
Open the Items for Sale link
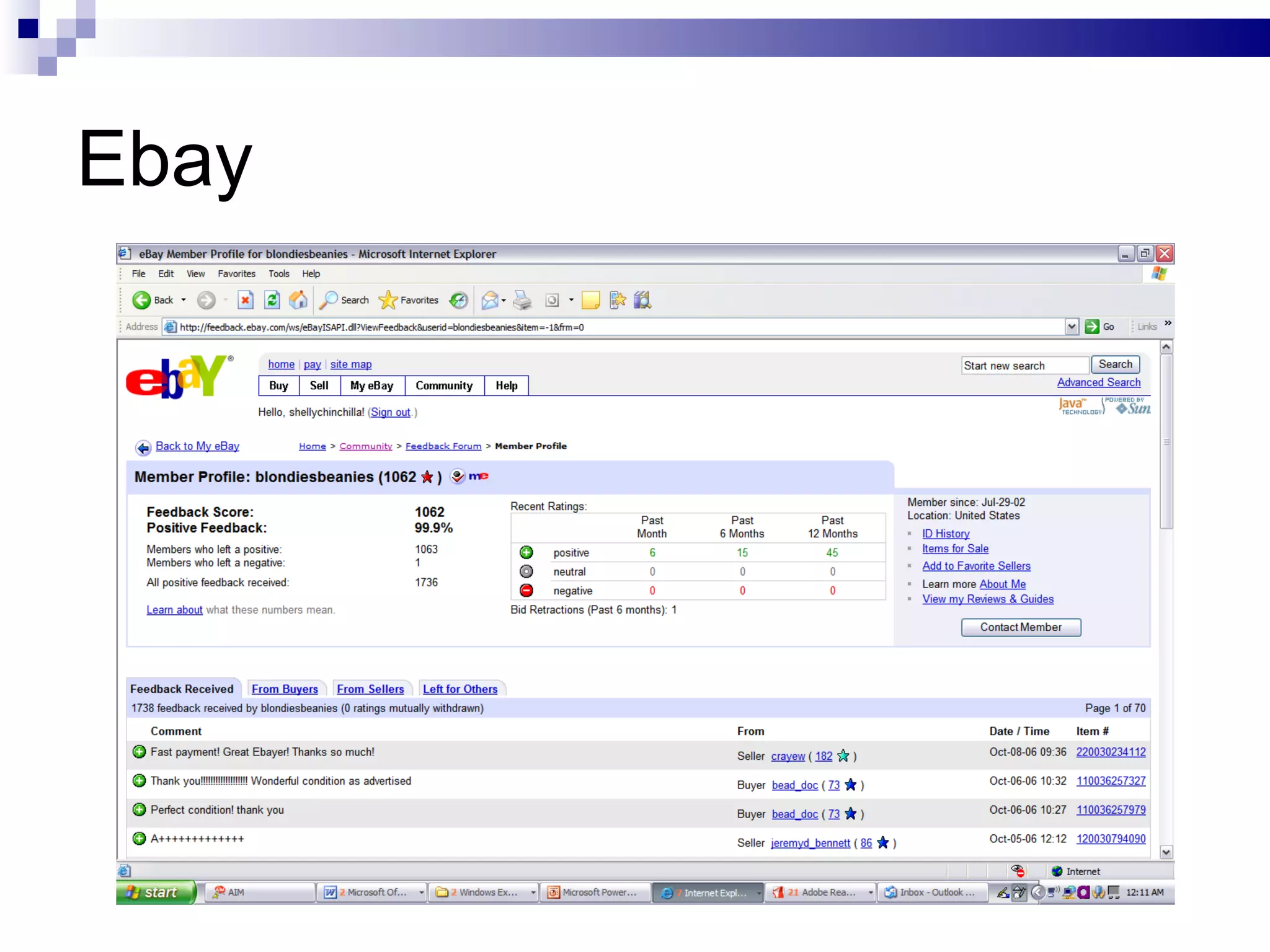tap(955, 549)
